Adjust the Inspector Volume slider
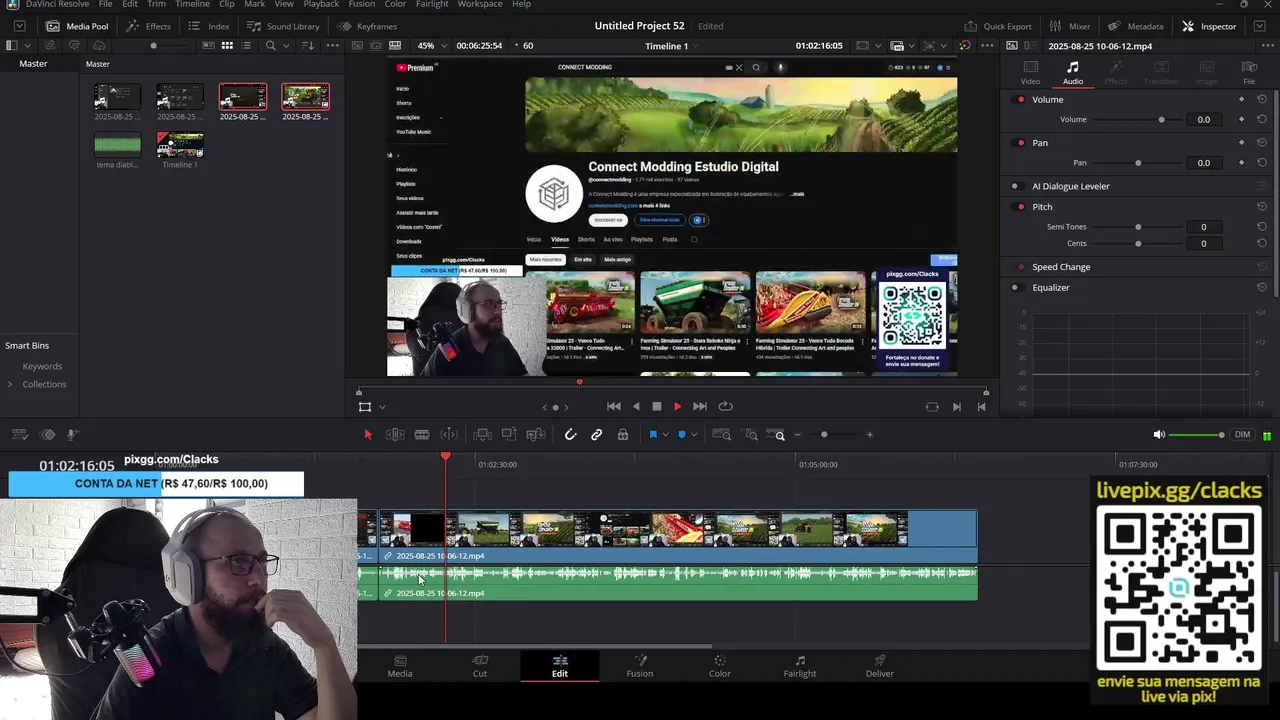Screen dimensions: 1280x720 point(1138,119)
